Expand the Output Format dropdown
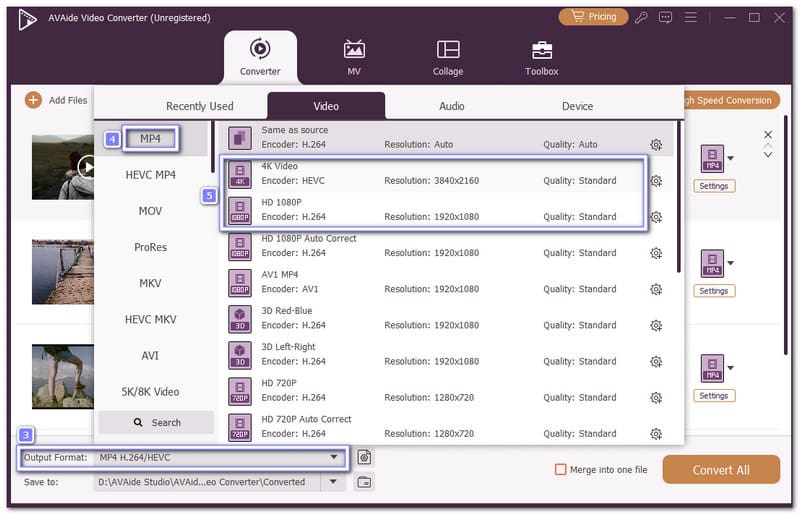The image size is (800, 515). coord(335,458)
